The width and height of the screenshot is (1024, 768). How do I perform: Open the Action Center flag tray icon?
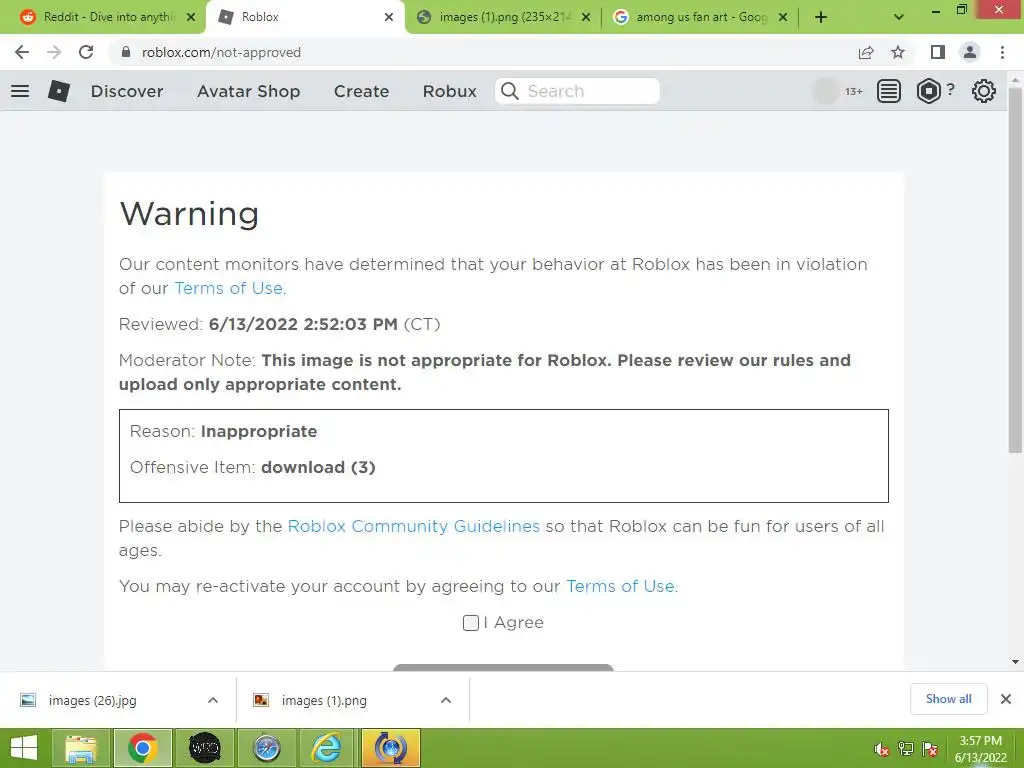pos(930,749)
